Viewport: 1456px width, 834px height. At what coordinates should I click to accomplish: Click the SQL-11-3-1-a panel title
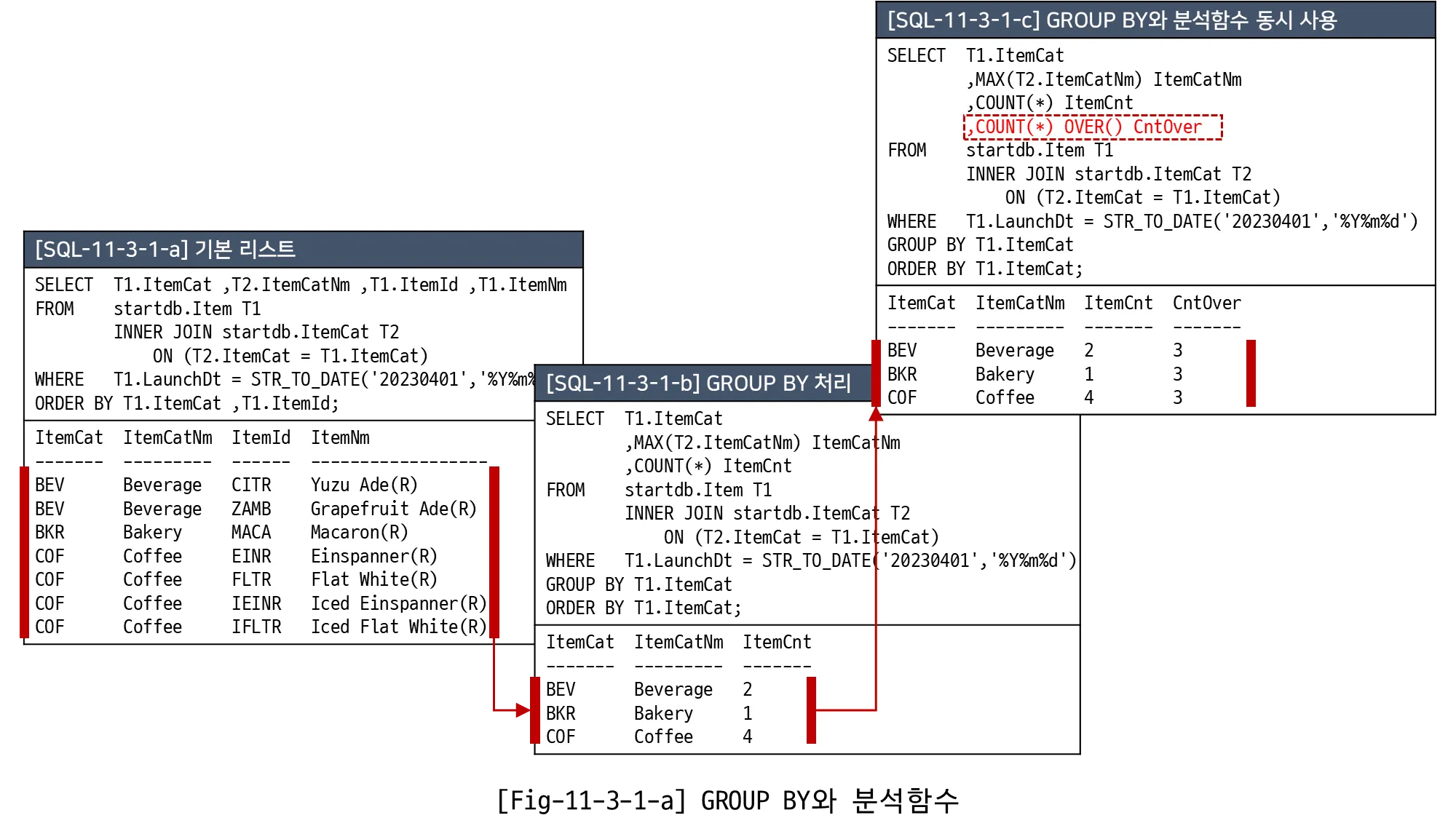tap(165, 250)
